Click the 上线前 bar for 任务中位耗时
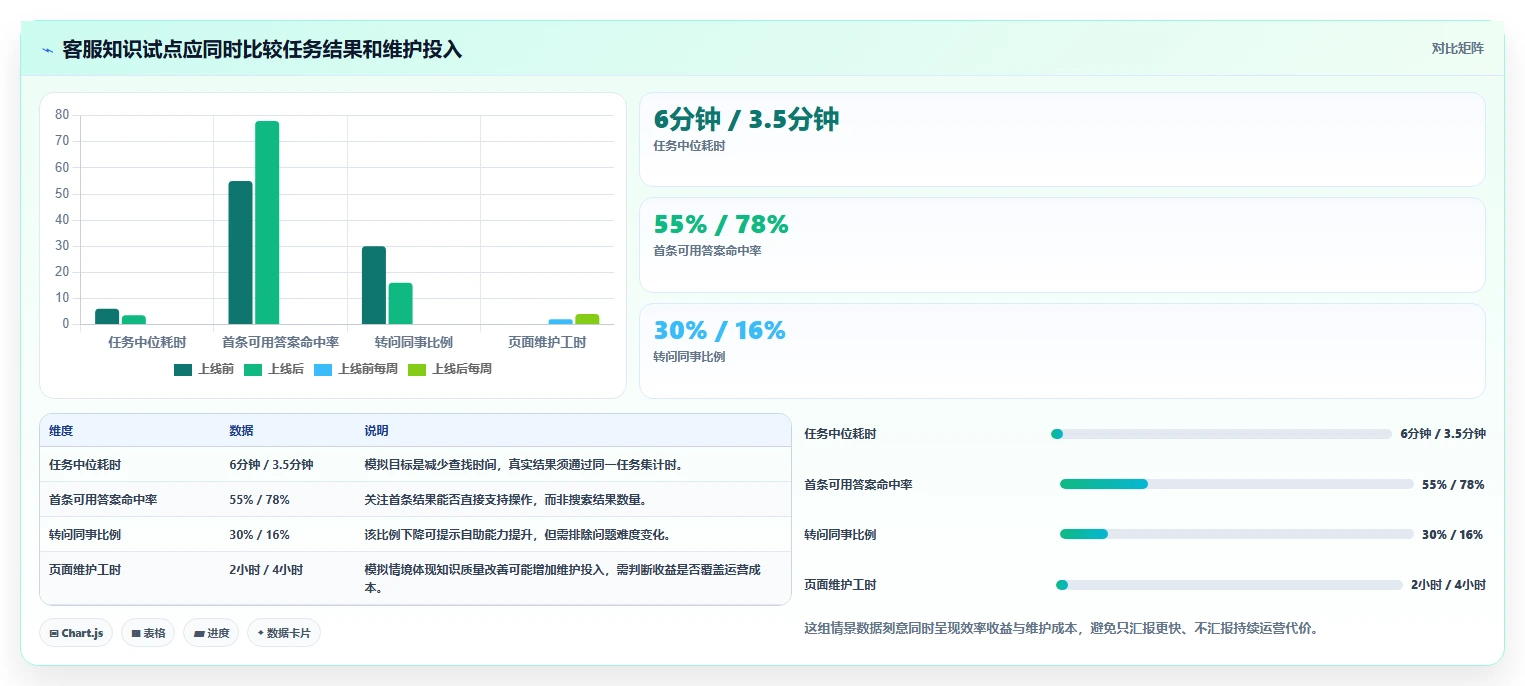1525x686 pixels. point(107,316)
